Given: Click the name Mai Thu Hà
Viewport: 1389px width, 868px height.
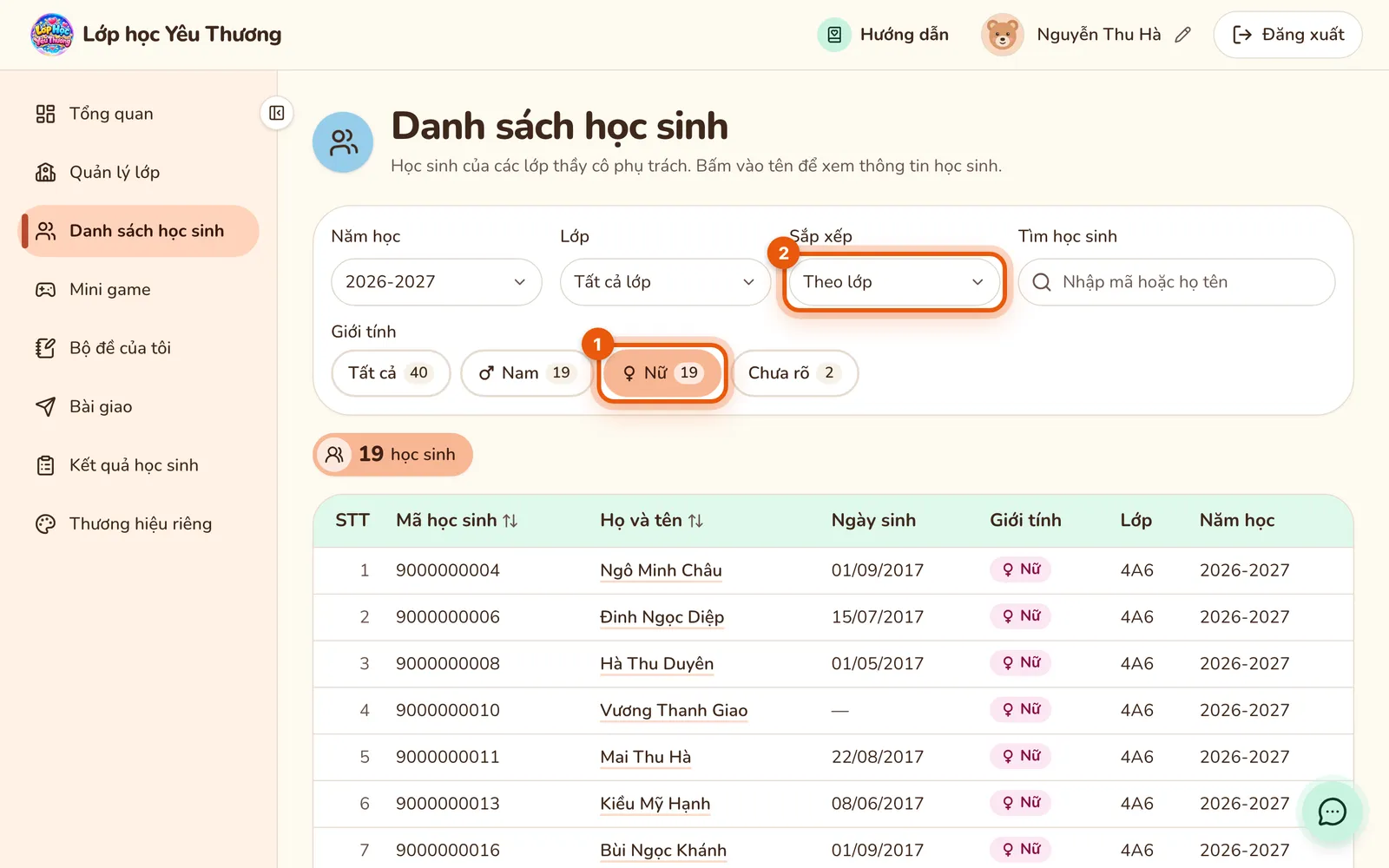Looking at the screenshot, I should click(x=645, y=757).
